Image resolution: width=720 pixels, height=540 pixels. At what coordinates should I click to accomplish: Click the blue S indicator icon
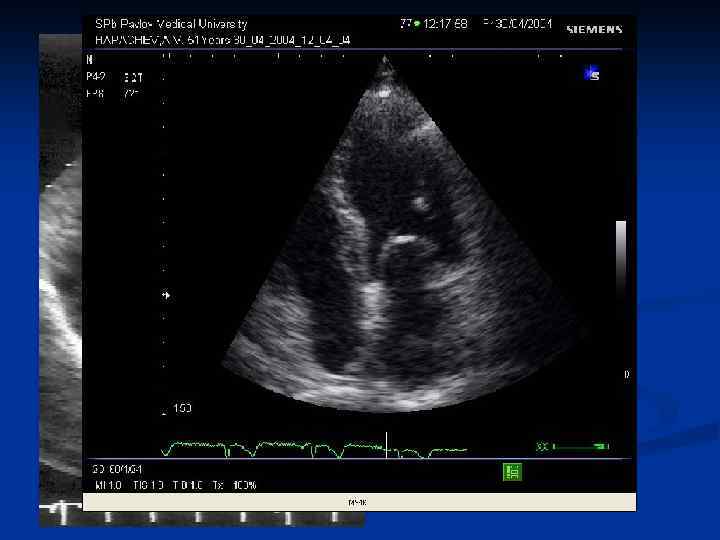click(x=591, y=74)
